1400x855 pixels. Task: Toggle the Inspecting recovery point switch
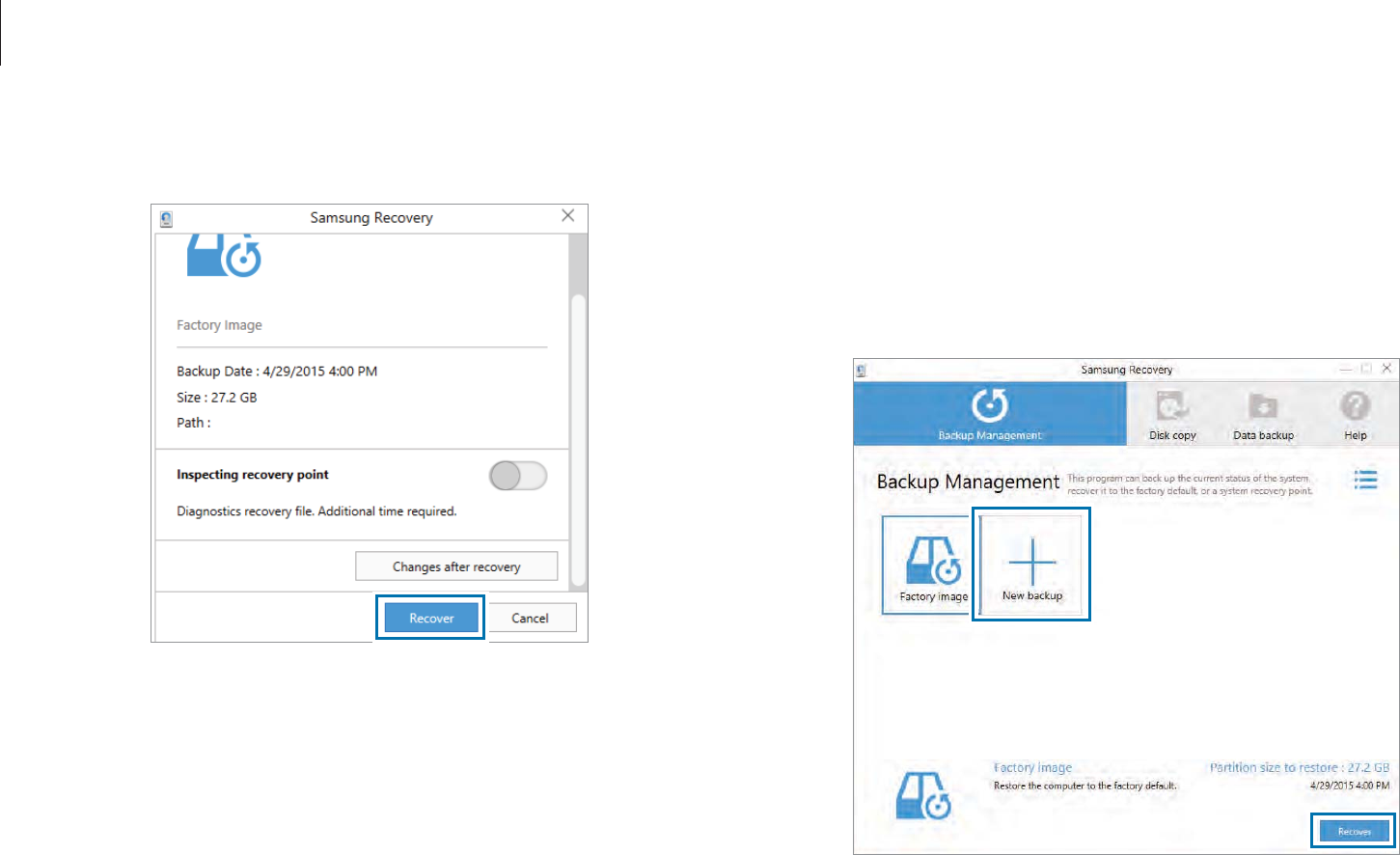[518, 476]
